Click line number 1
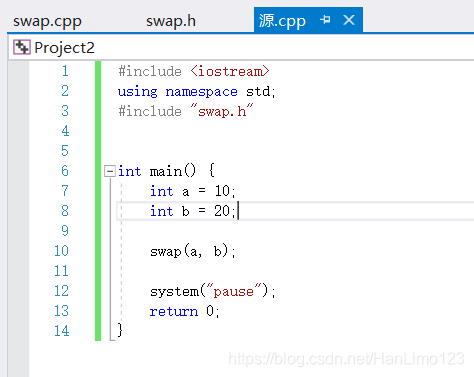 coord(65,71)
